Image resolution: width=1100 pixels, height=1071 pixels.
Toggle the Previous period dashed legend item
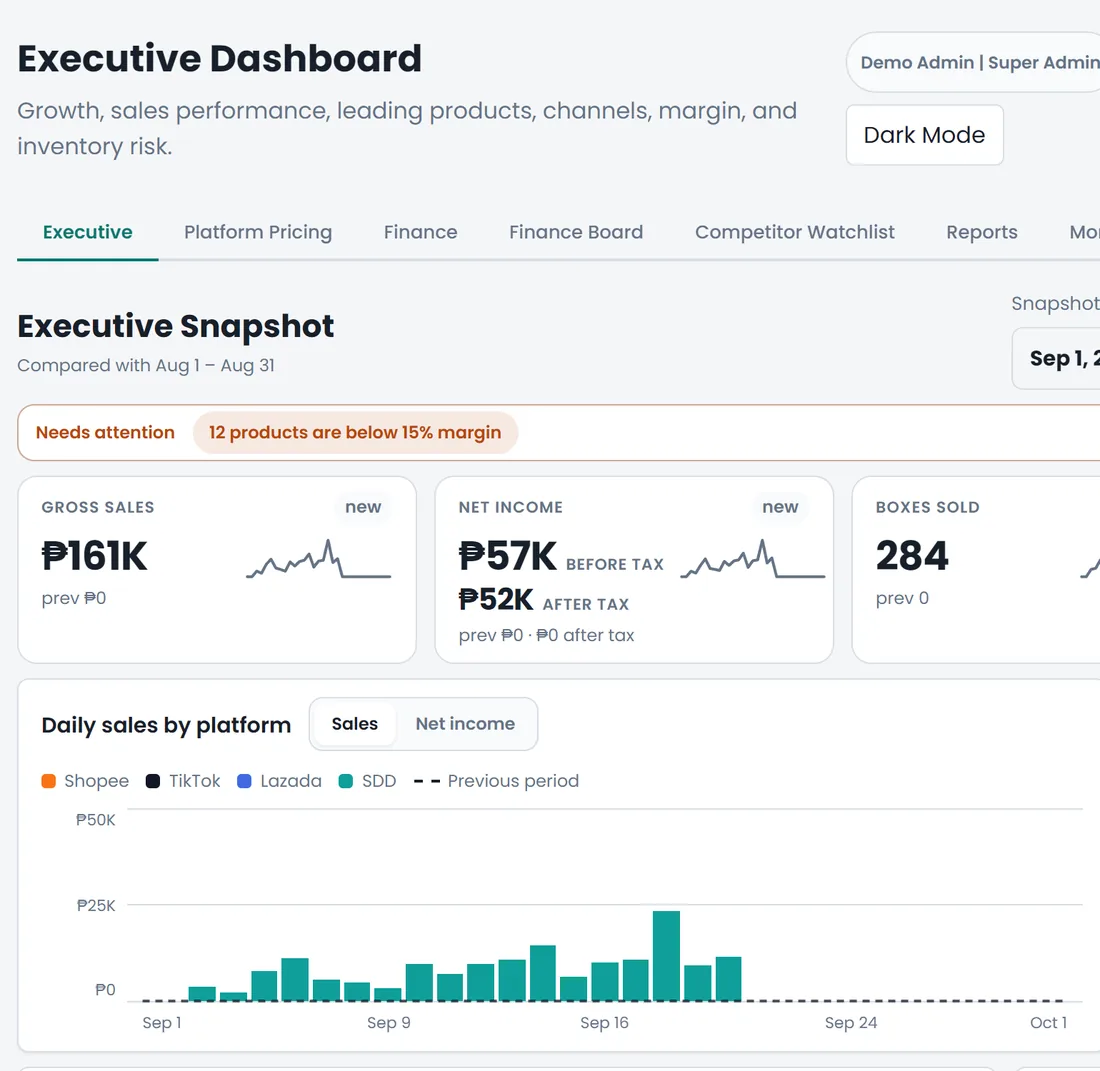[497, 781]
